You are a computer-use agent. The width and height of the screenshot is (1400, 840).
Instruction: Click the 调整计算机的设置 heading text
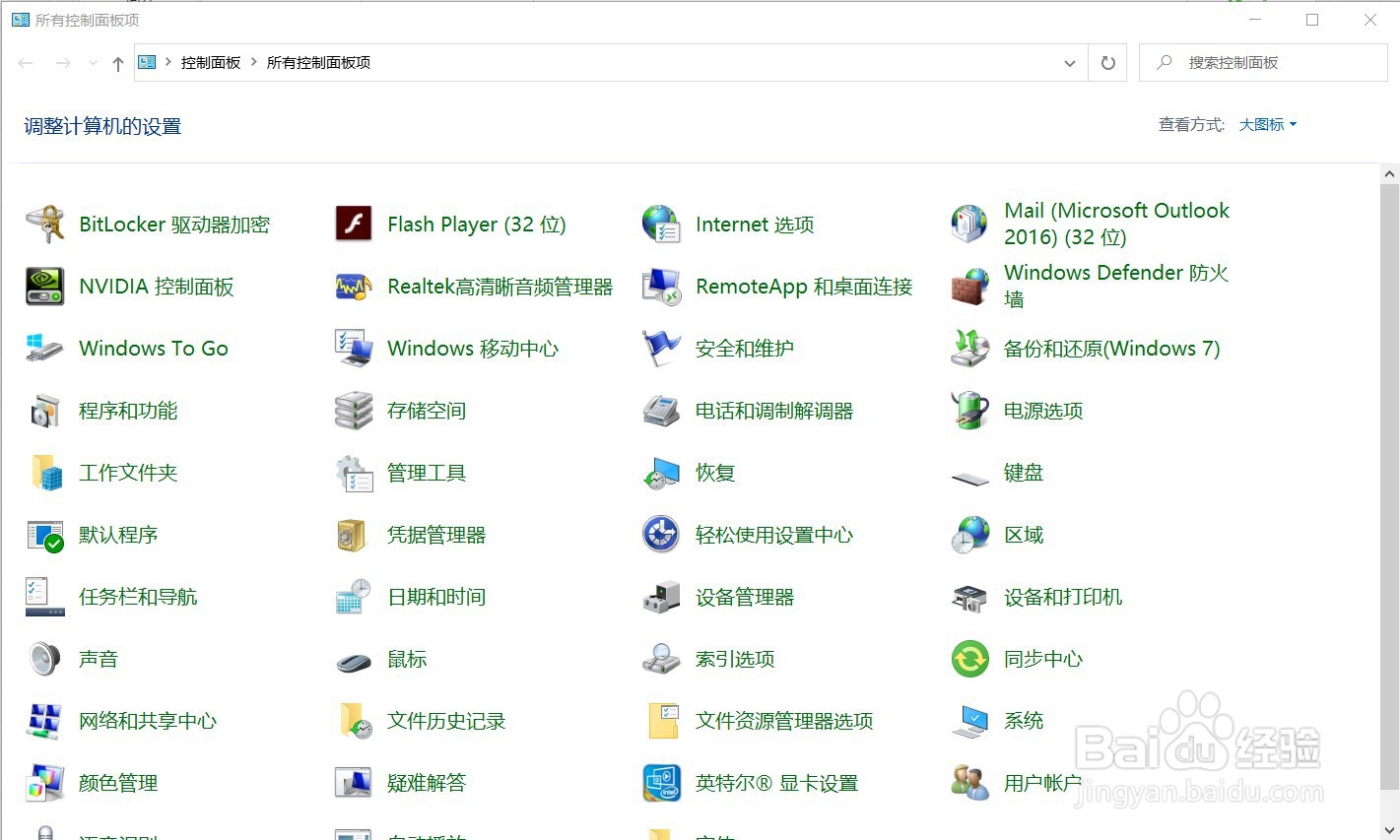point(102,126)
